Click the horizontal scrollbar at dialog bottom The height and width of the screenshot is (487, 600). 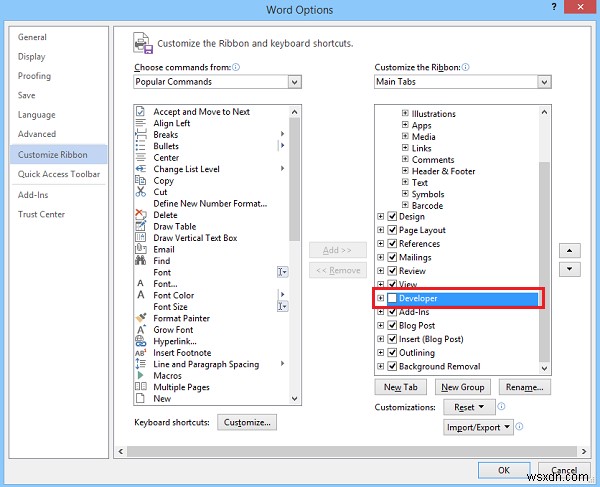pos(351,451)
